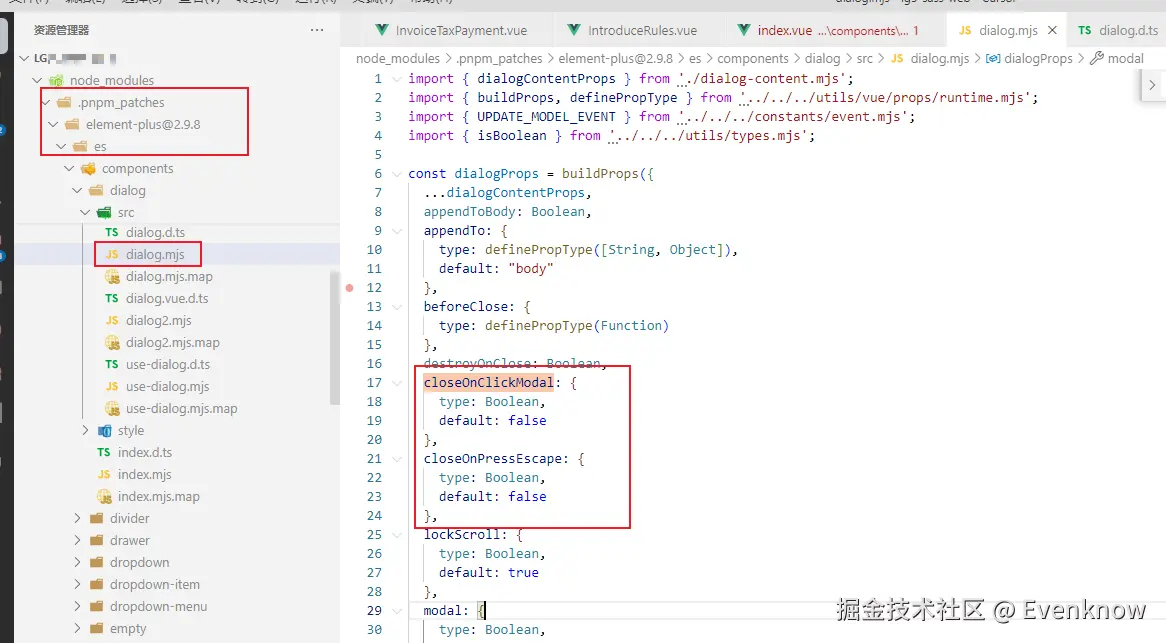Click the element-plus@2.9.8 breadcrumb segment
Screen dimensions: 1166x643
[616, 59]
